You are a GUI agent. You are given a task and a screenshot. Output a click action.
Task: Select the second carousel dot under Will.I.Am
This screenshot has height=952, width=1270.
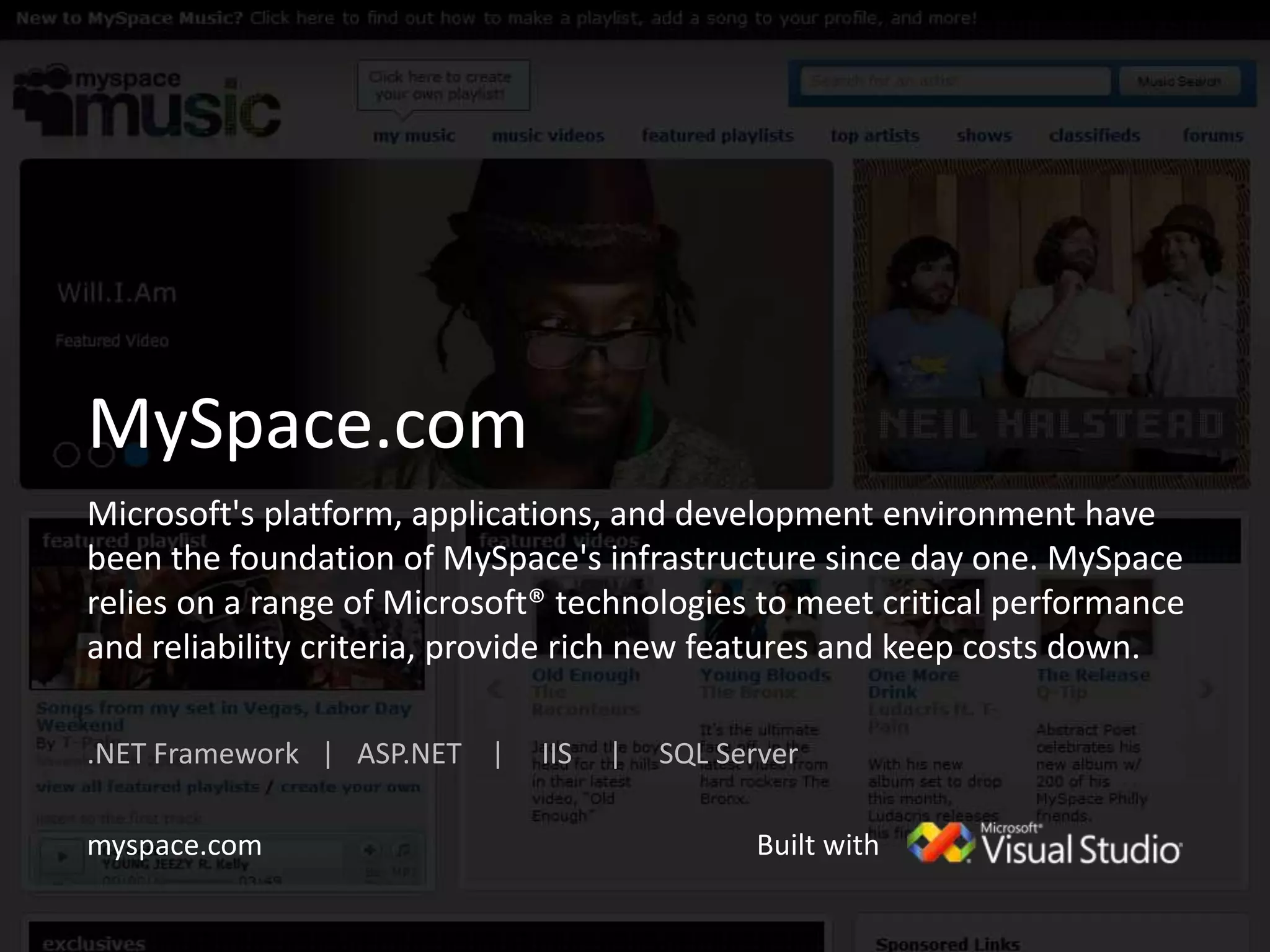tap(101, 454)
